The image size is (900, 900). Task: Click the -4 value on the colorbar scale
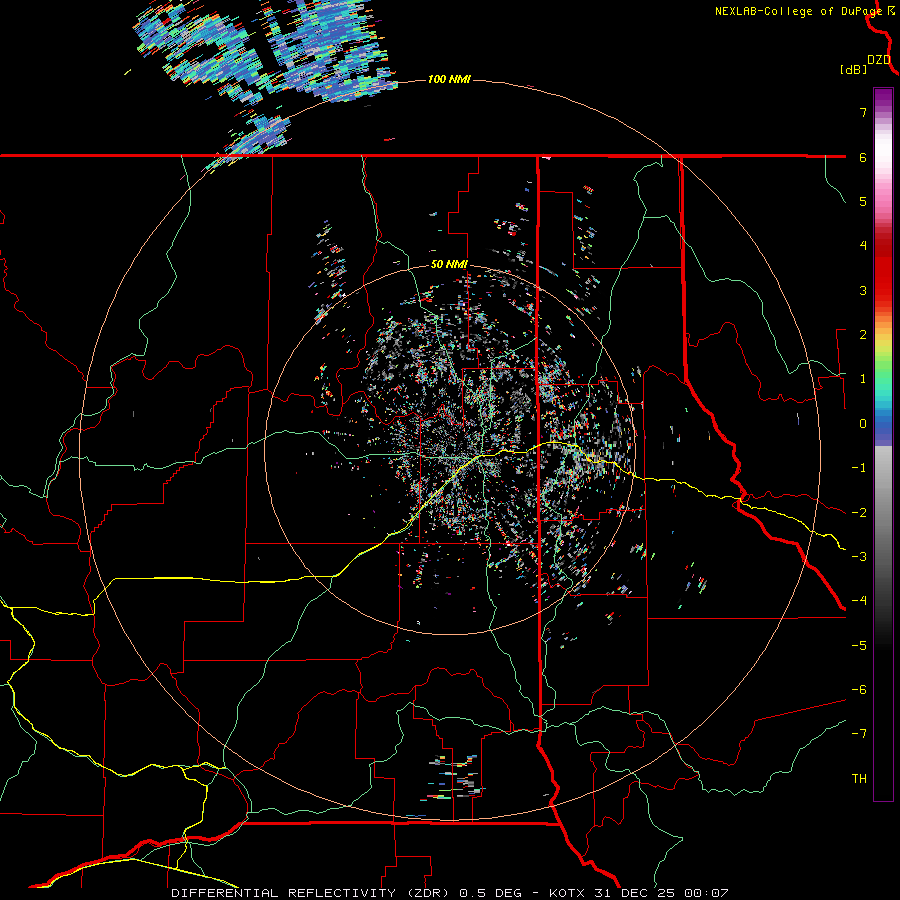(859, 601)
